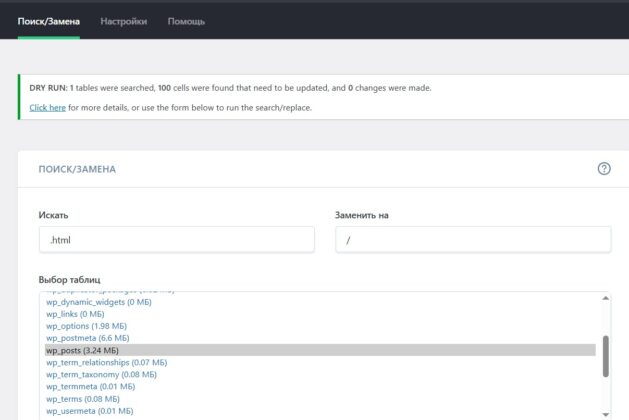
Task: Select the highlighted wp_posts table
Action: point(82,351)
